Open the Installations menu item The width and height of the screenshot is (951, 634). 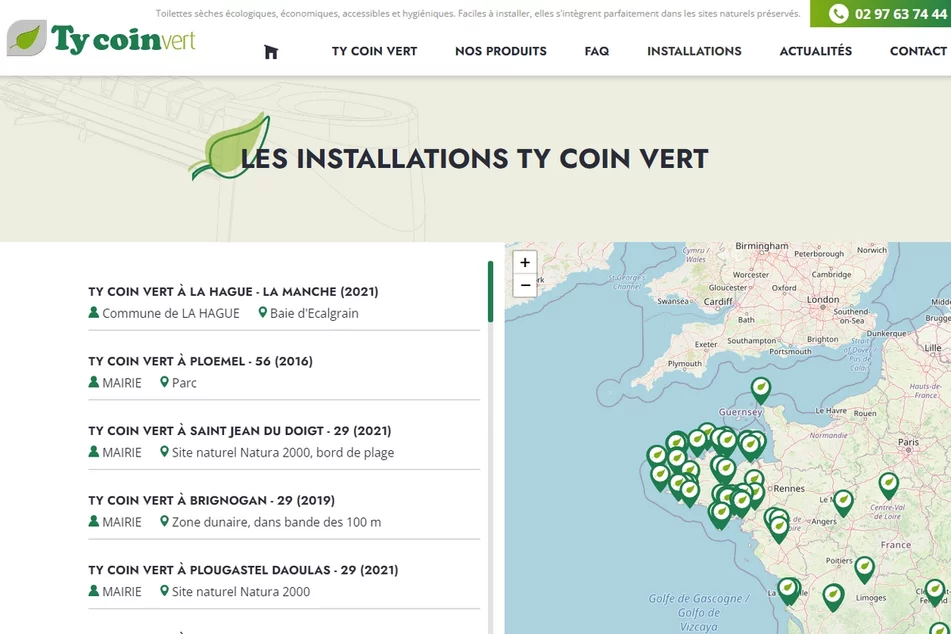click(694, 51)
